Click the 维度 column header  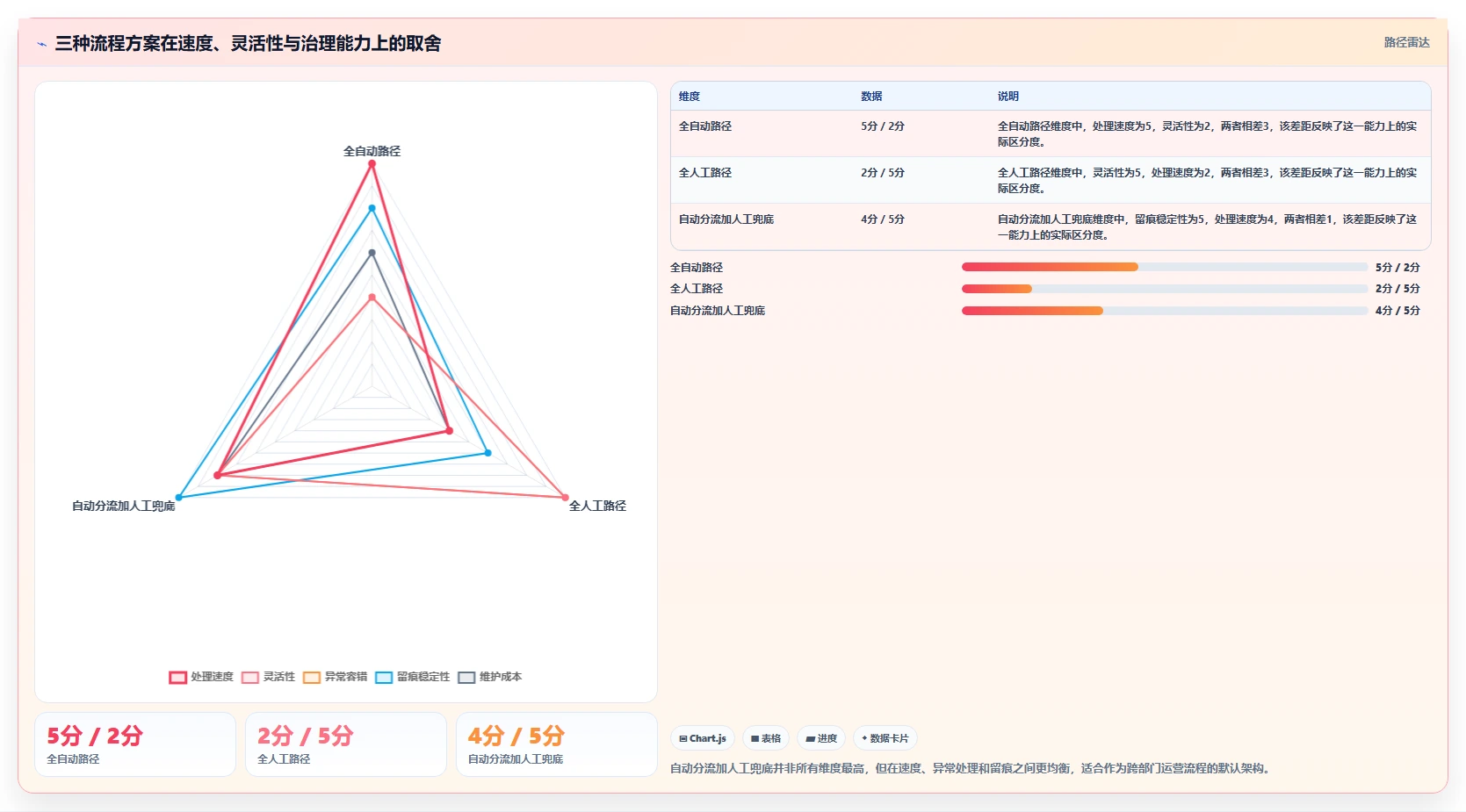point(690,97)
